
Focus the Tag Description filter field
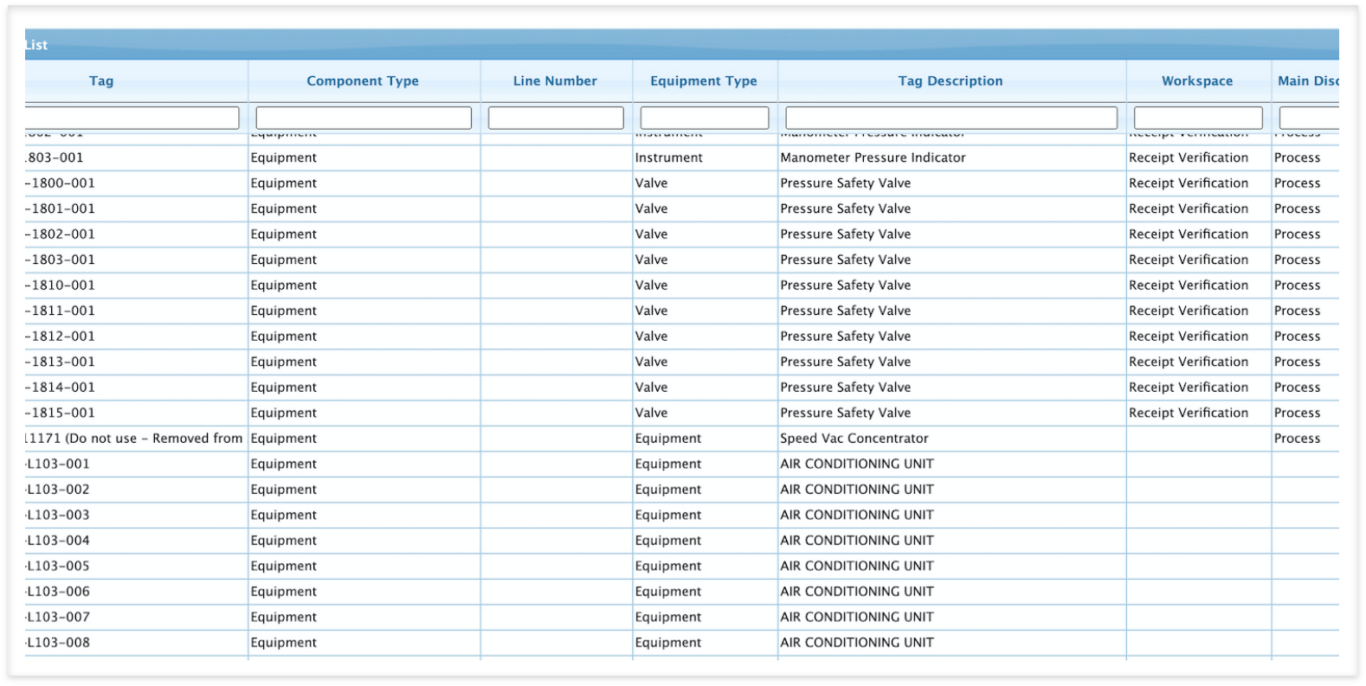click(x=951, y=118)
